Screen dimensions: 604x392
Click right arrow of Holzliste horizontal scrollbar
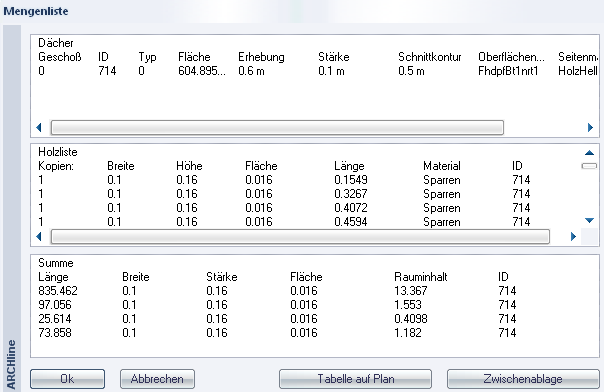click(x=573, y=236)
